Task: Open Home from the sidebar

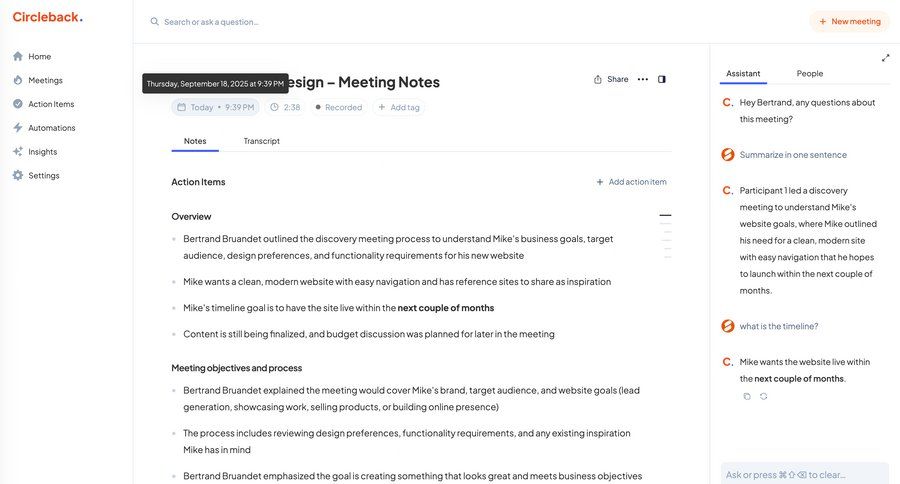Action: pyautogui.click(x=39, y=57)
